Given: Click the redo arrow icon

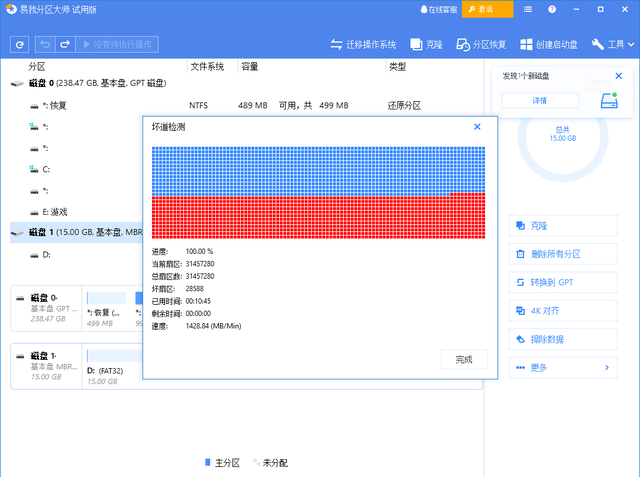Looking at the screenshot, I should click(65, 45).
